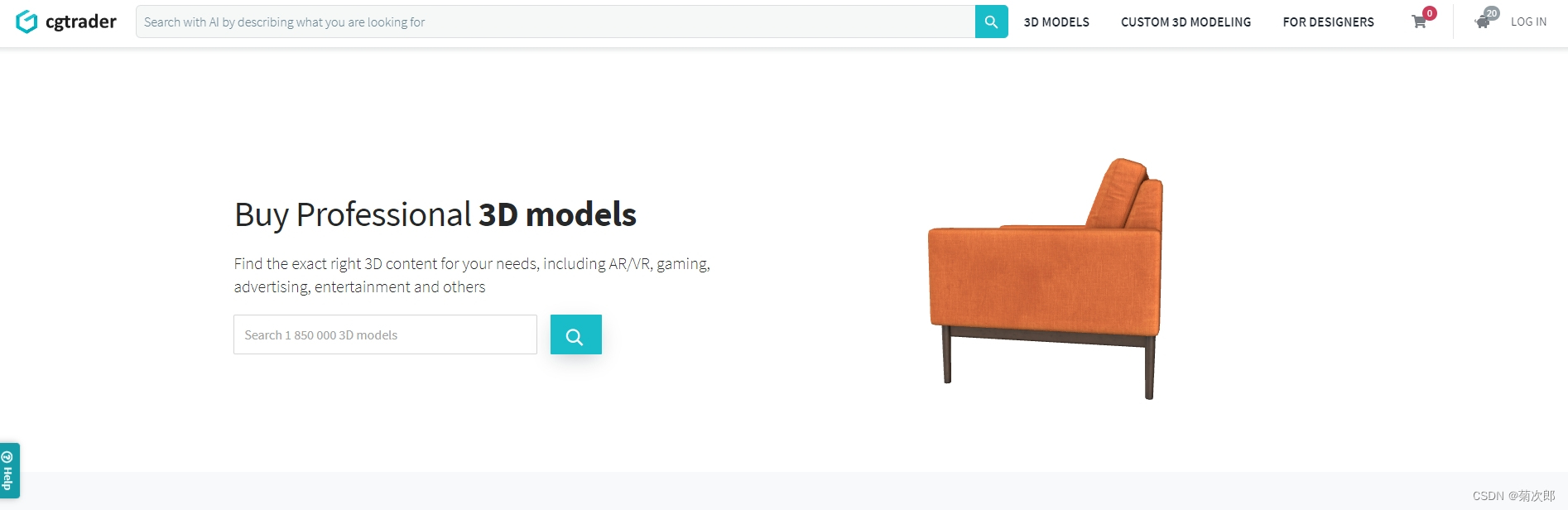The width and height of the screenshot is (1568, 510).
Task: Click the question mark icon on Help tab
Action: [7, 456]
